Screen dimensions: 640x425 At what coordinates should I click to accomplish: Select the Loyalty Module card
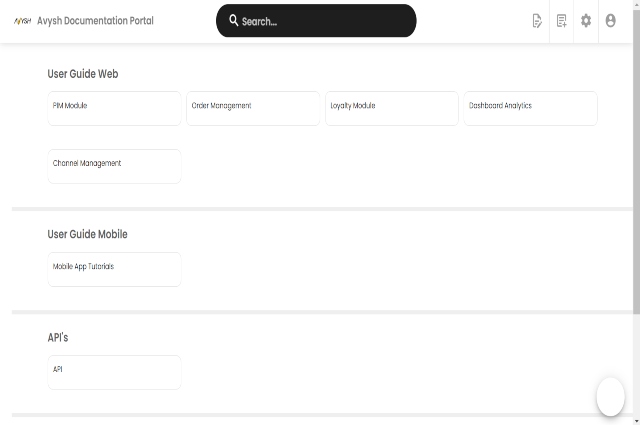(391, 108)
